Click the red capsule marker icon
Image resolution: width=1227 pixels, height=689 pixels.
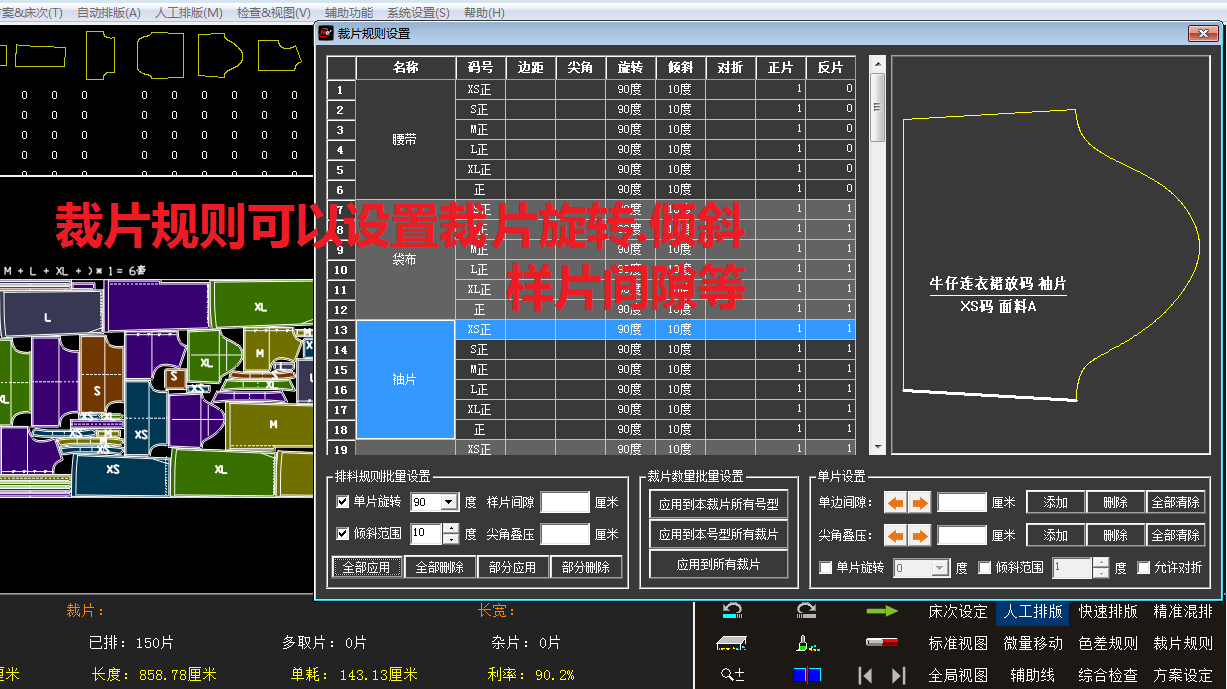click(883, 644)
